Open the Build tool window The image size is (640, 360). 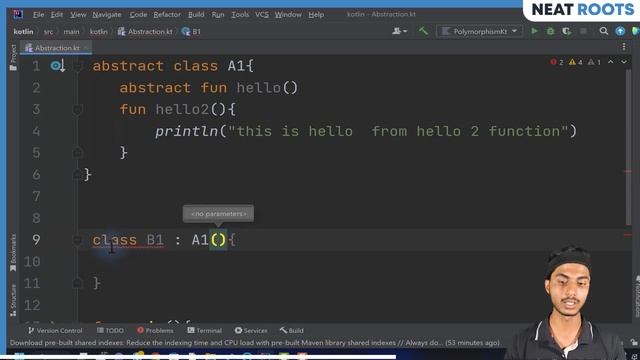(x=292, y=331)
